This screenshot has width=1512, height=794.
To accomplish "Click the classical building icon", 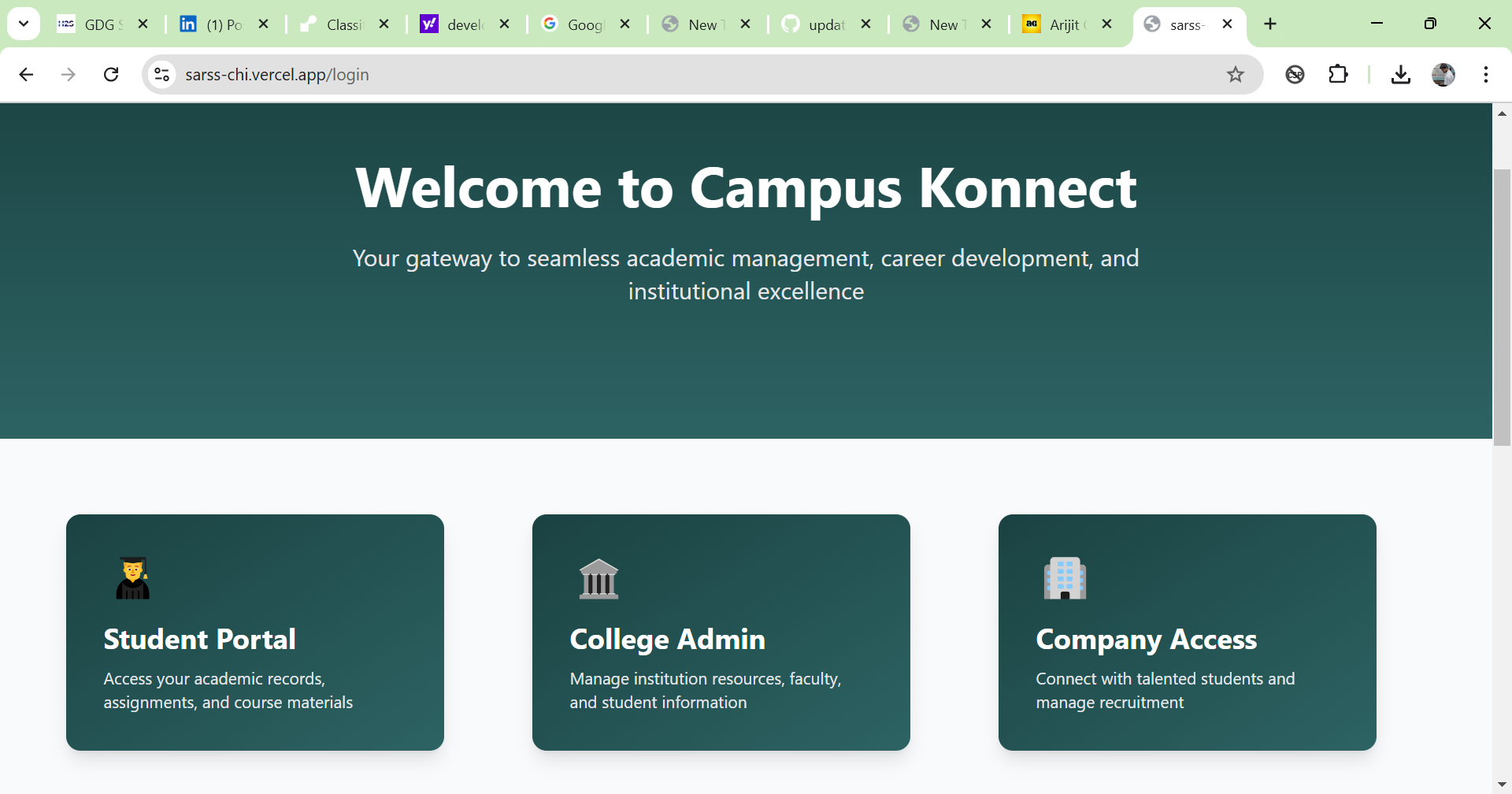I will pyautogui.click(x=598, y=579).
